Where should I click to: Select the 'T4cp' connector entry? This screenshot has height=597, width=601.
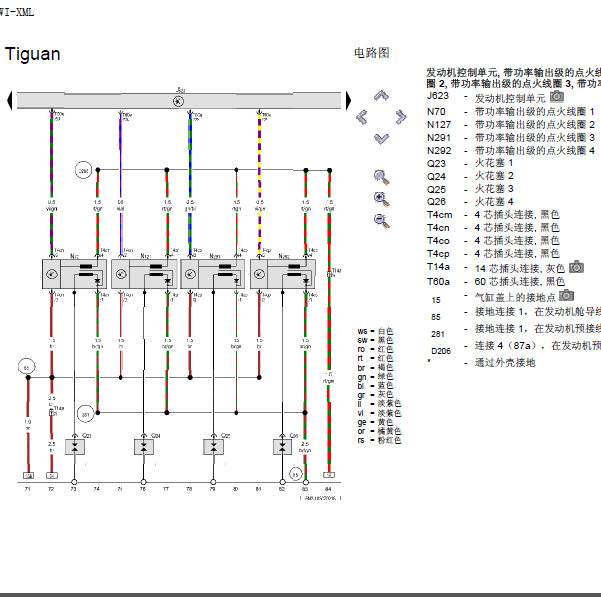(x=493, y=254)
